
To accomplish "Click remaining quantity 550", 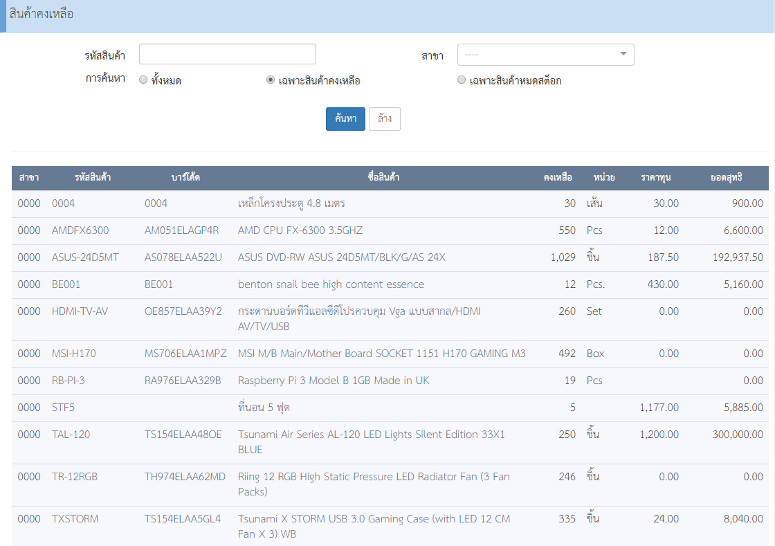I will (567, 230).
